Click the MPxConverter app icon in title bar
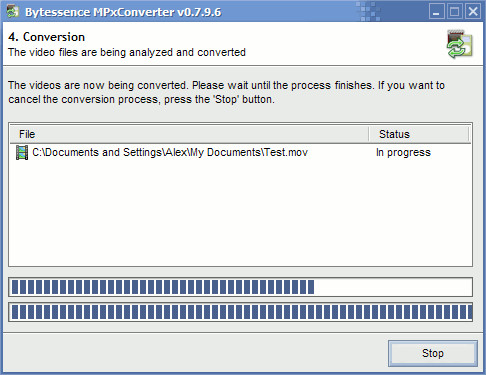The width and height of the screenshot is (486, 375). 13,12
